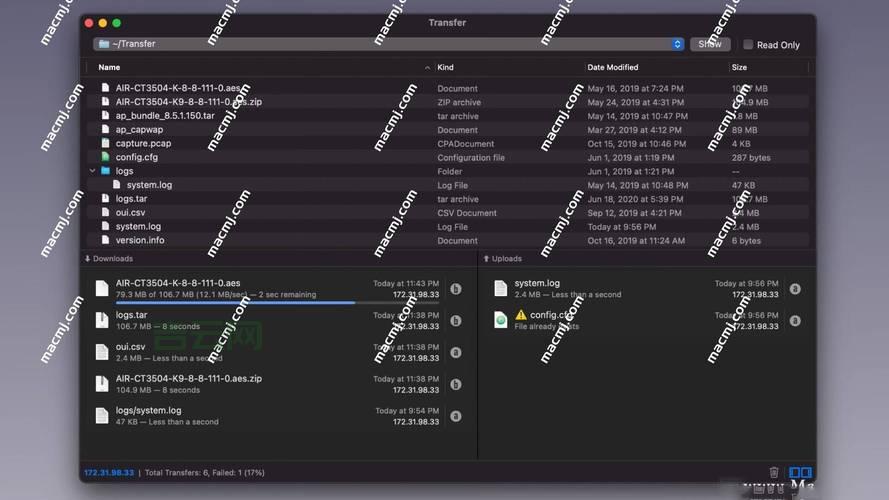The width and height of the screenshot is (889, 500).
Task: Open the ~/Transfer path dropdown
Action: [677, 44]
